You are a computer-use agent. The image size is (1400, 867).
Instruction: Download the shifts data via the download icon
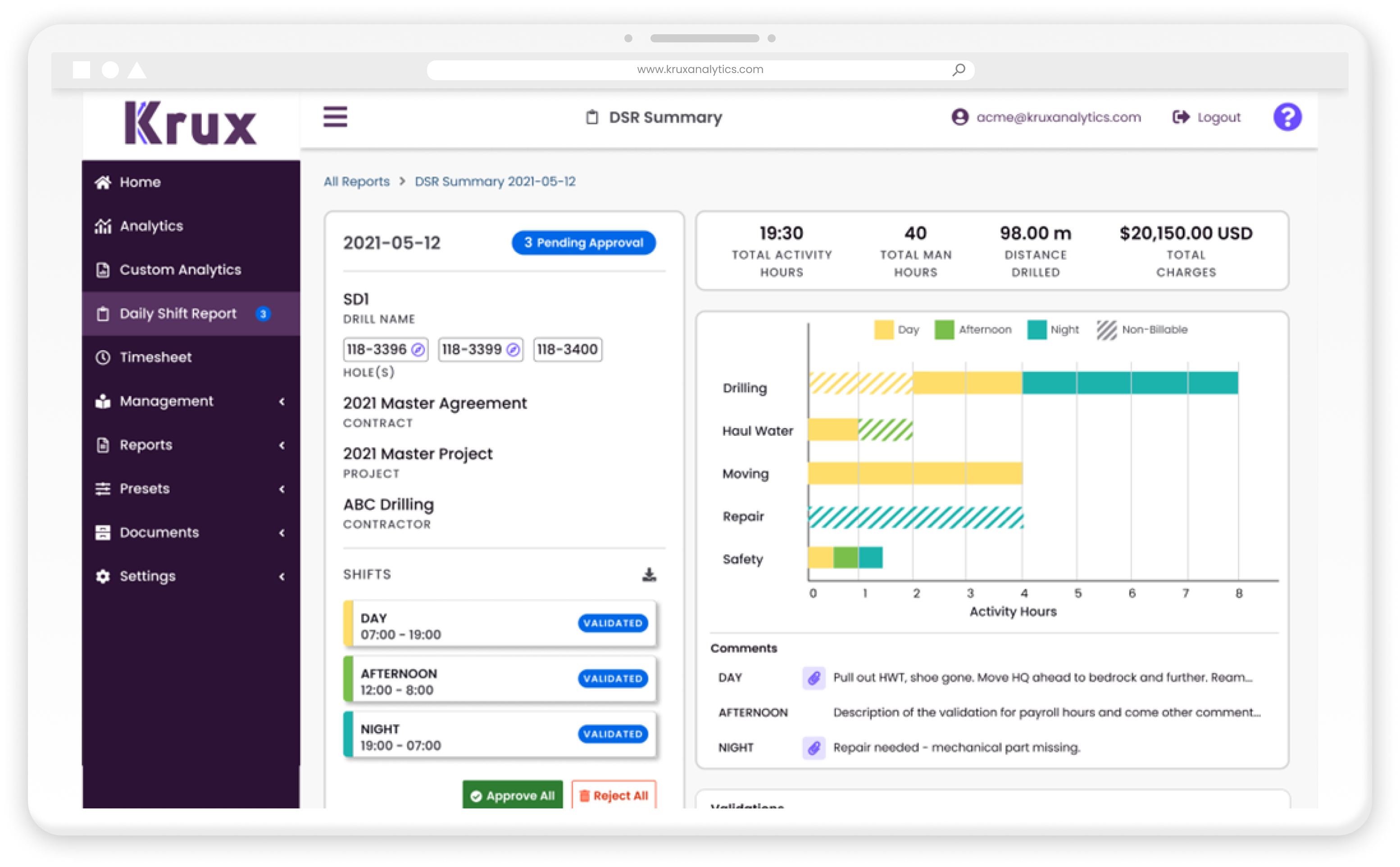coord(649,574)
